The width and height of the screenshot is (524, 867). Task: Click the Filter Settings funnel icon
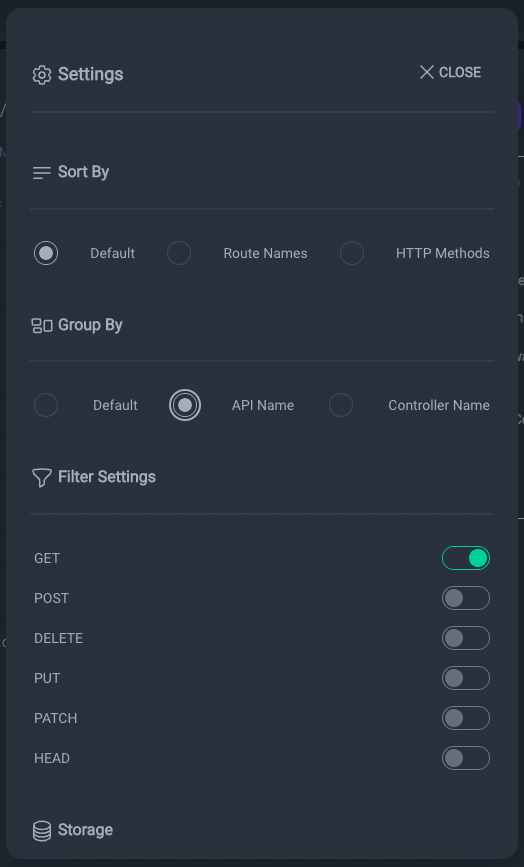(42, 478)
